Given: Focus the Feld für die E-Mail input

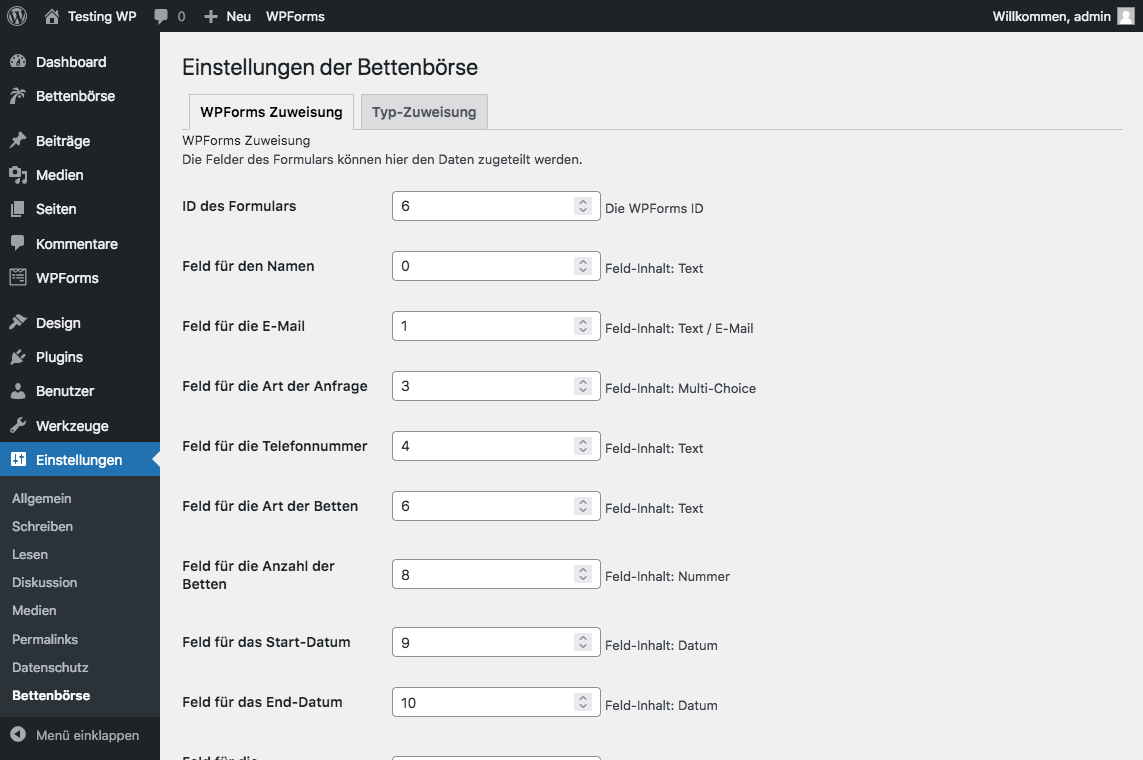Looking at the screenshot, I should [496, 326].
